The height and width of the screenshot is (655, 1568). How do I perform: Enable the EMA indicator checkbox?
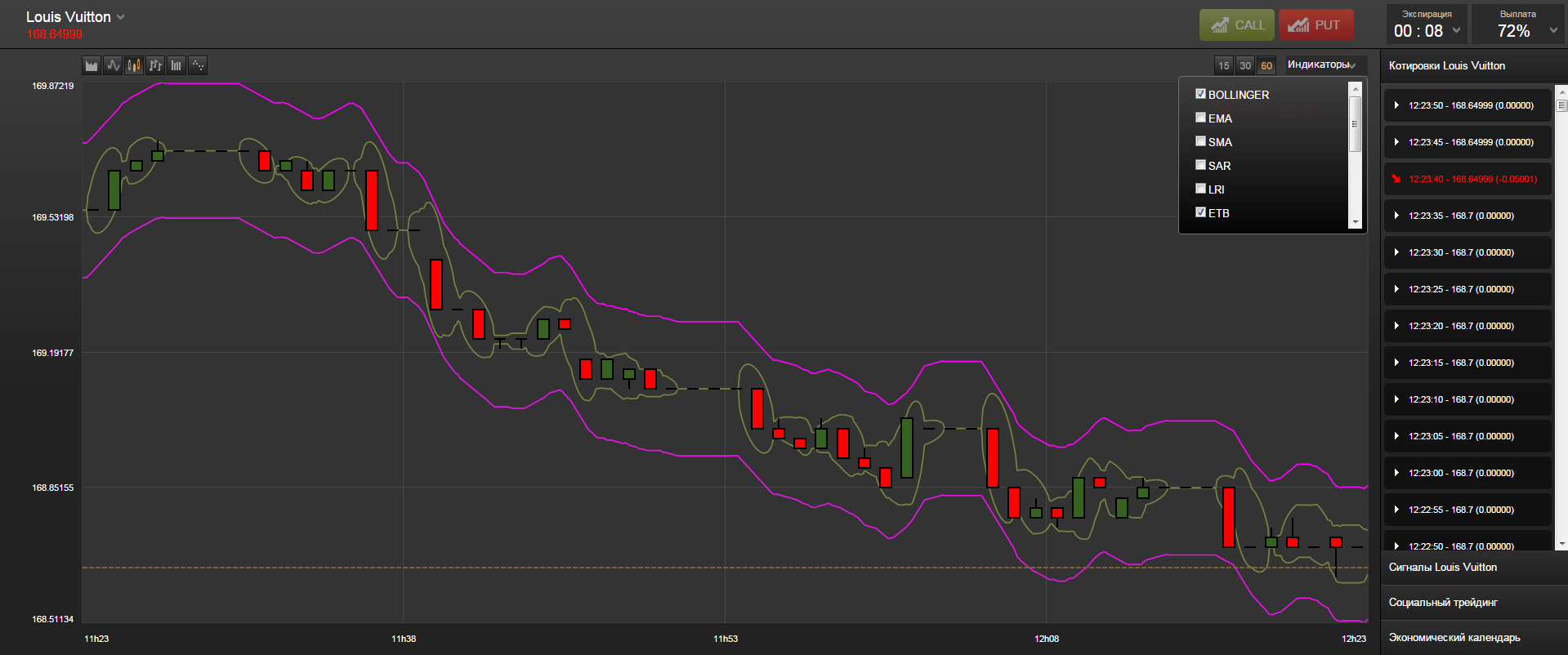pyautogui.click(x=1200, y=118)
